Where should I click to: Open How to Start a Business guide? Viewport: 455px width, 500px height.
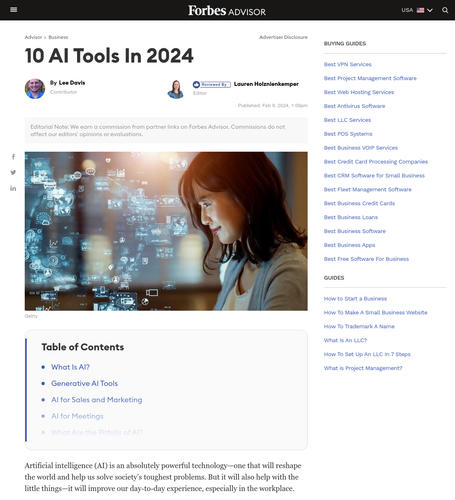point(355,299)
